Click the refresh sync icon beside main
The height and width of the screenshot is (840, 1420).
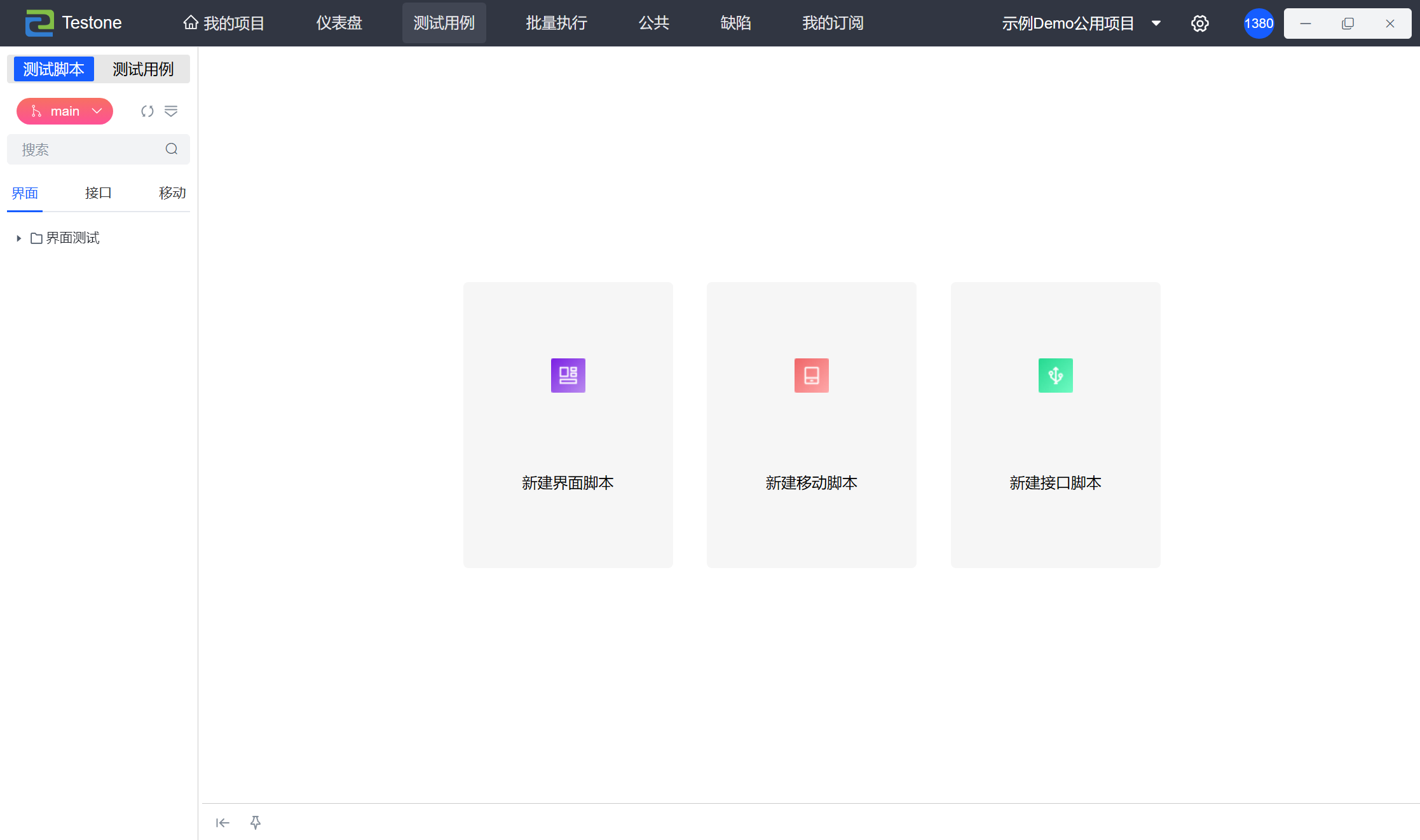click(147, 111)
